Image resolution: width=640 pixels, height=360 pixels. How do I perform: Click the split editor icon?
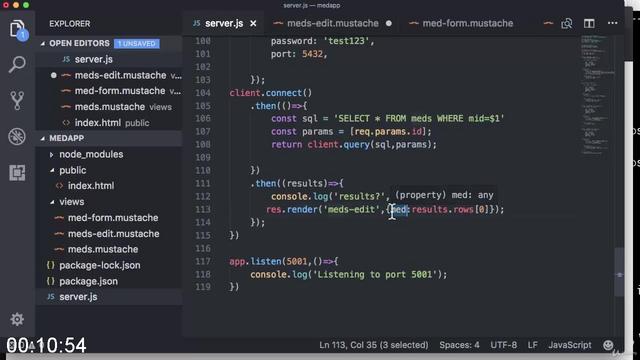pos(589,24)
